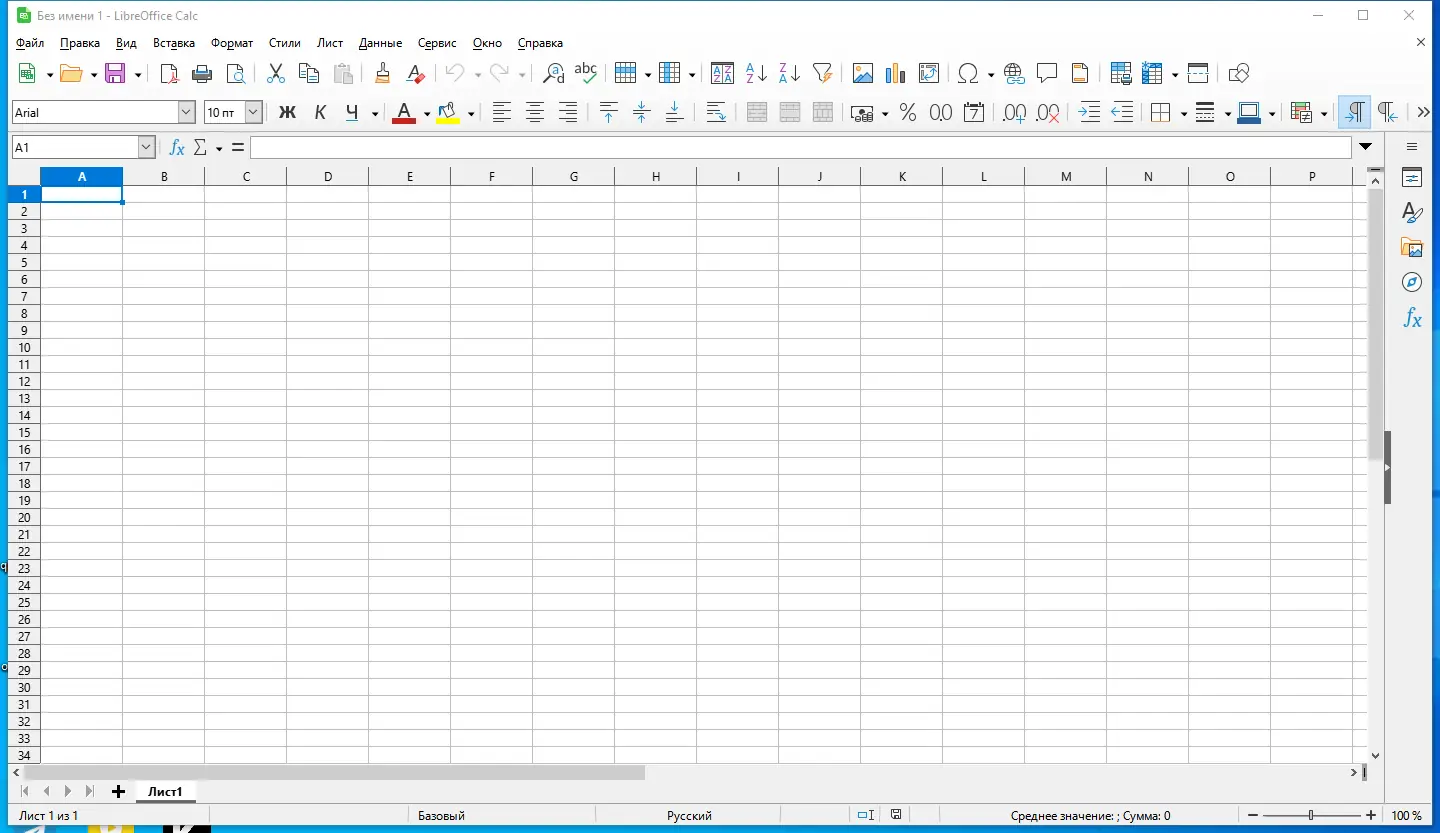Click the Function Wizard fx icon
Screen dimensions: 1440x833
click(x=177, y=147)
